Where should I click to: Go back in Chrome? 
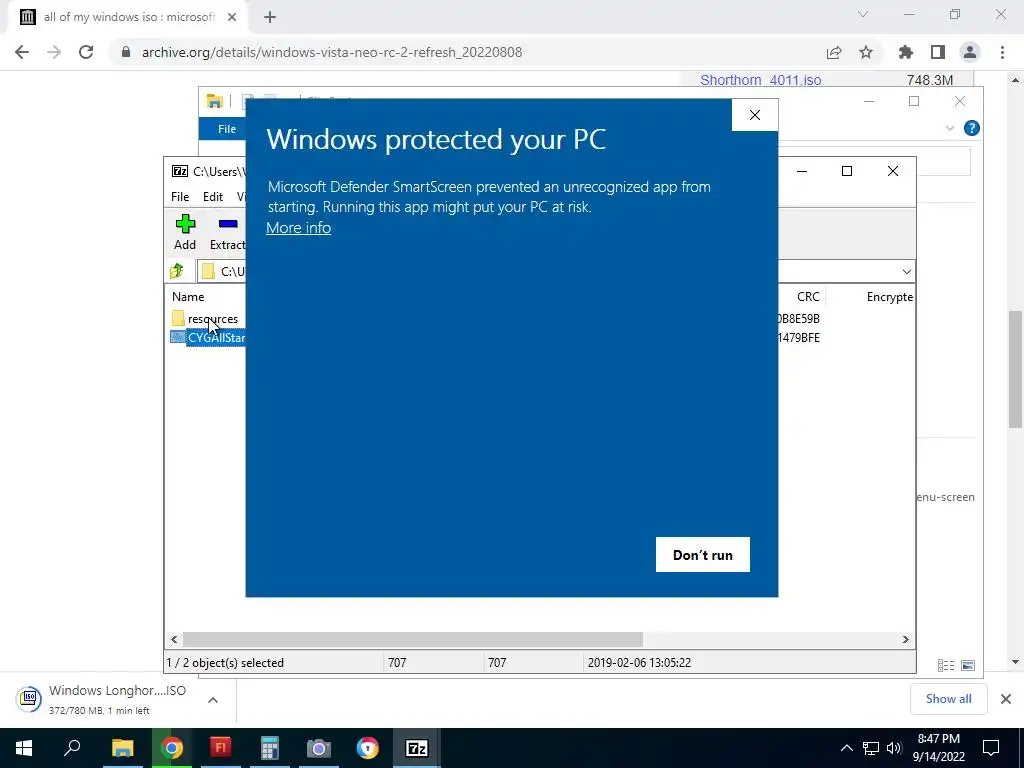pyautogui.click(x=22, y=52)
